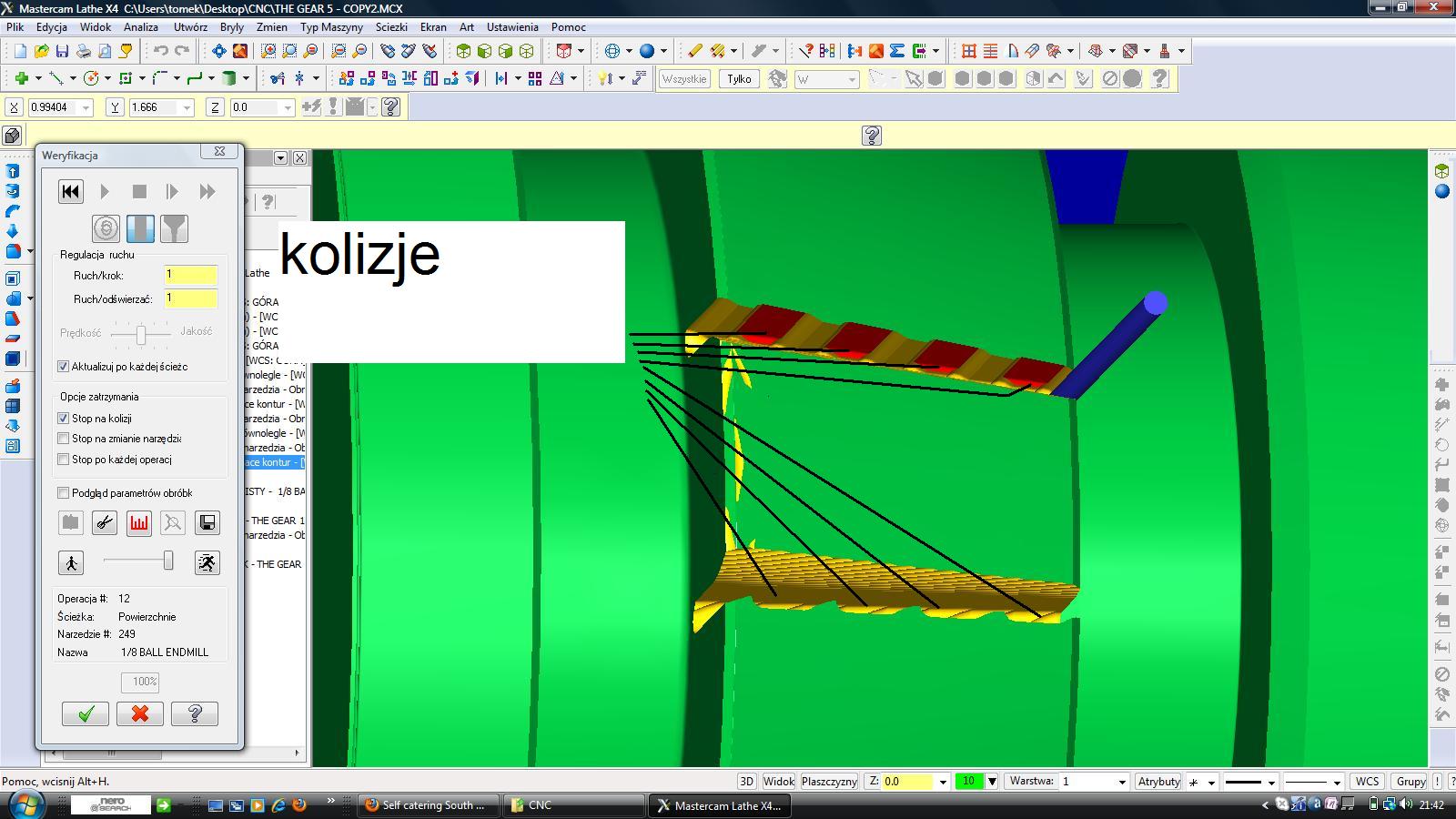Select tool and holder simulation icon
Image resolution: width=1456 pixels, height=819 pixels.
[174, 228]
